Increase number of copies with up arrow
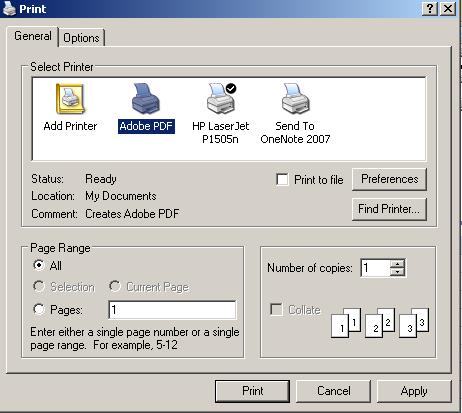The width and height of the screenshot is (462, 413). click(397, 264)
